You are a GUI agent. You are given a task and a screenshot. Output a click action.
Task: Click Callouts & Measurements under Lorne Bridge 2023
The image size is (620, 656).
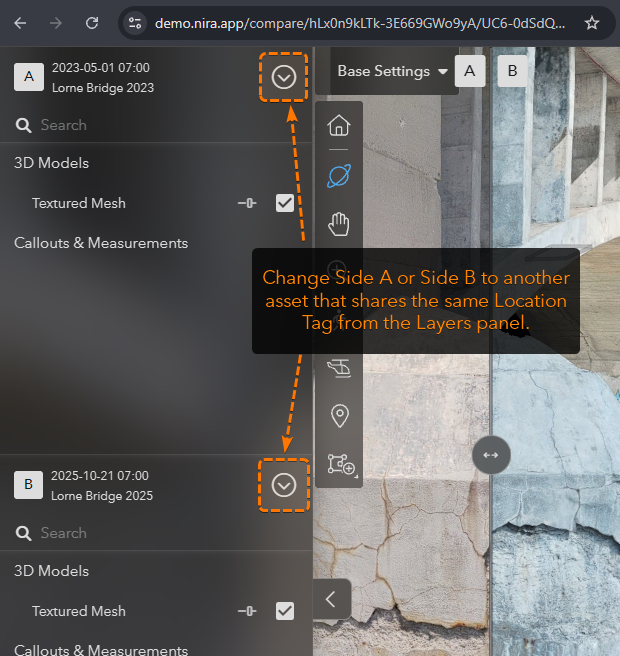pyautogui.click(x=101, y=243)
